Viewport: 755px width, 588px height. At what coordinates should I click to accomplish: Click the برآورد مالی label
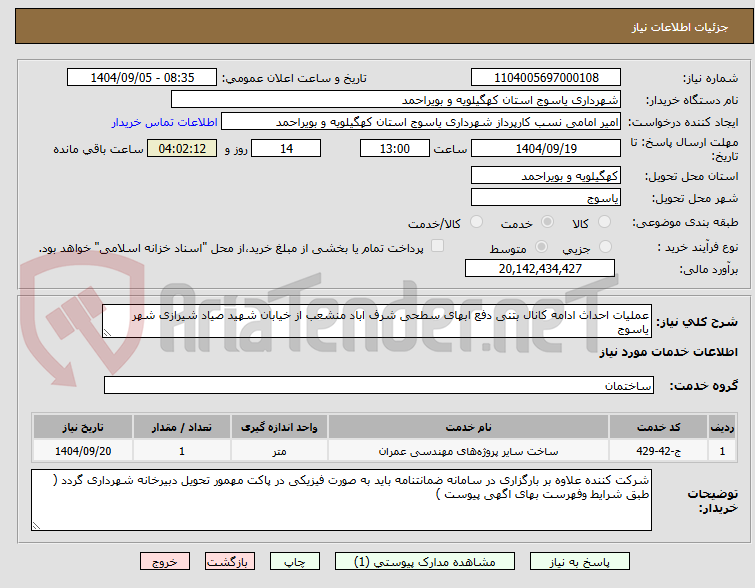tap(708, 269)
